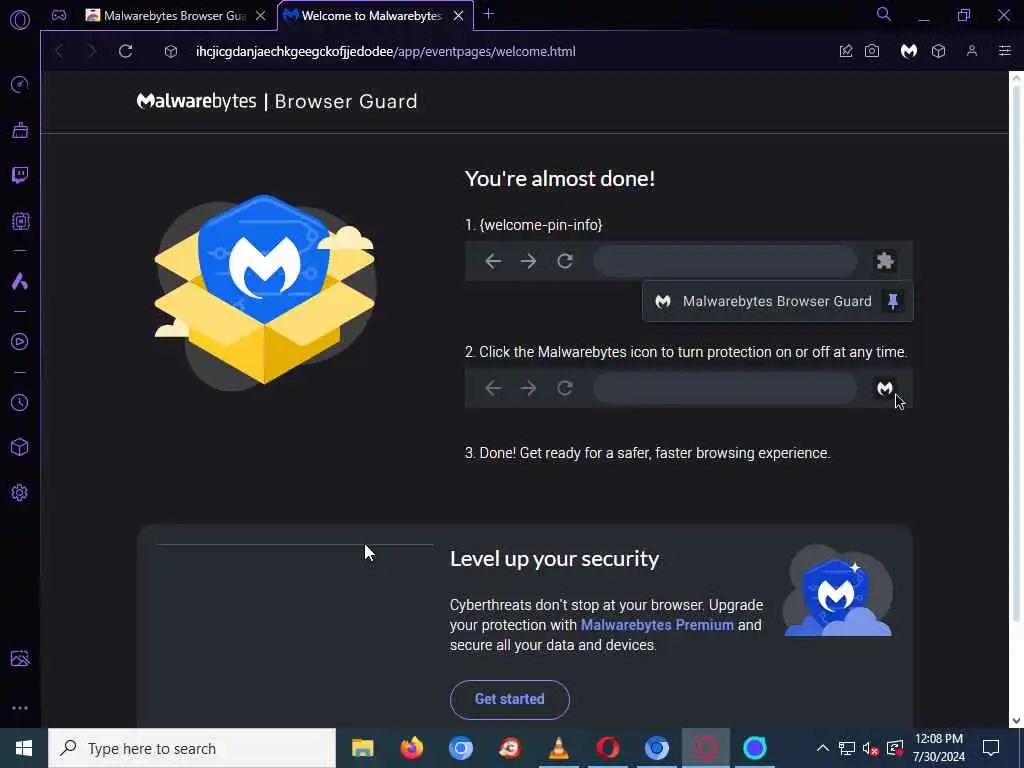Open File Explorer from taskbar
The width and height of the screenshot is (1024, 768).
[x=362, y=748]
